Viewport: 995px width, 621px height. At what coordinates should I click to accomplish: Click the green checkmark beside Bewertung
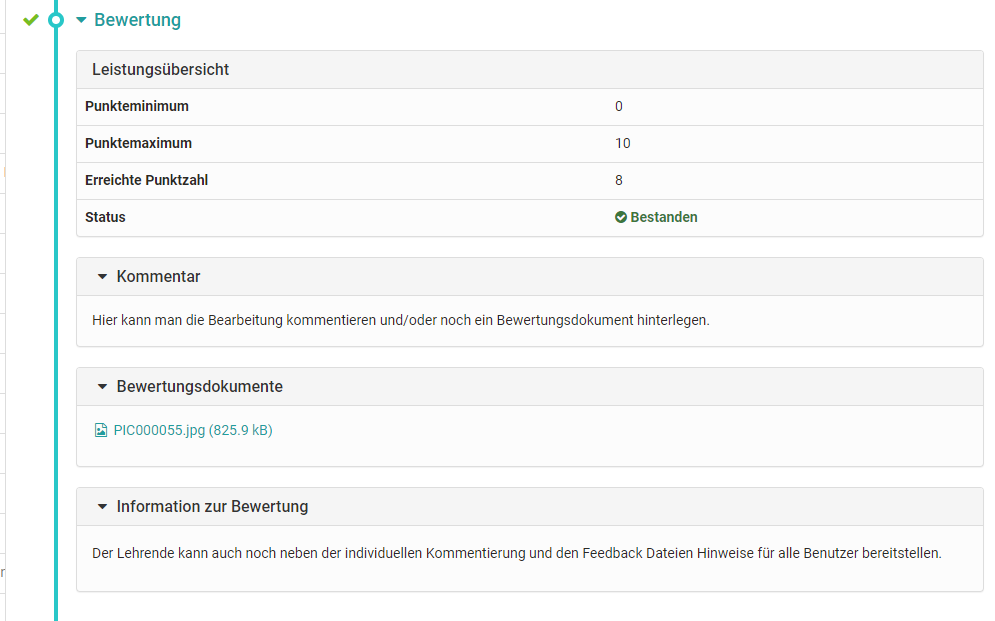coord(30,20)
